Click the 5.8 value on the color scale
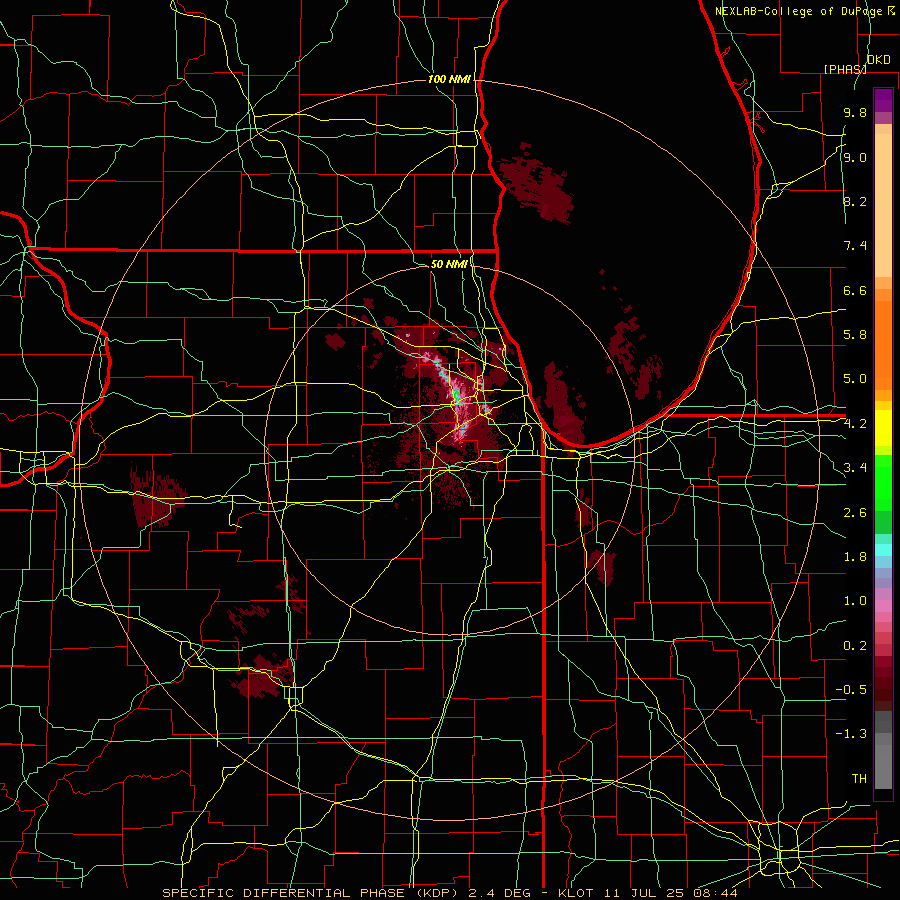Image resolution: width=900 pixels, height=900 pixels. point(855,334)
